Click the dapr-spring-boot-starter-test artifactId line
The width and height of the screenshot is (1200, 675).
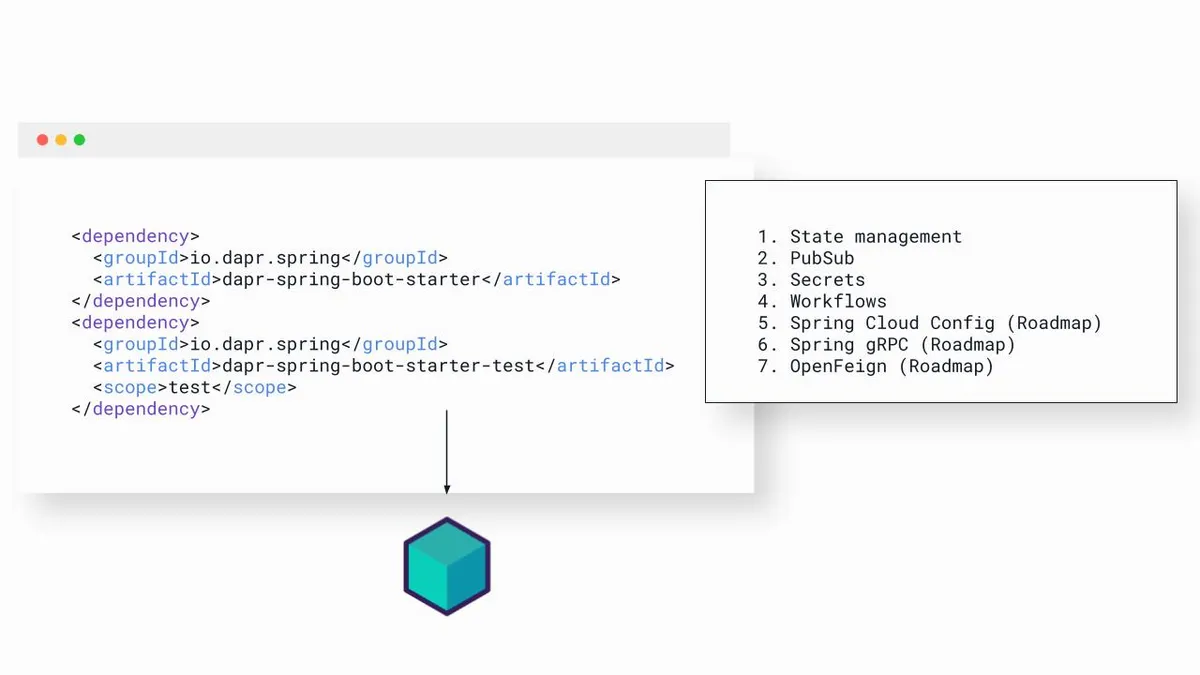[384, 366]
